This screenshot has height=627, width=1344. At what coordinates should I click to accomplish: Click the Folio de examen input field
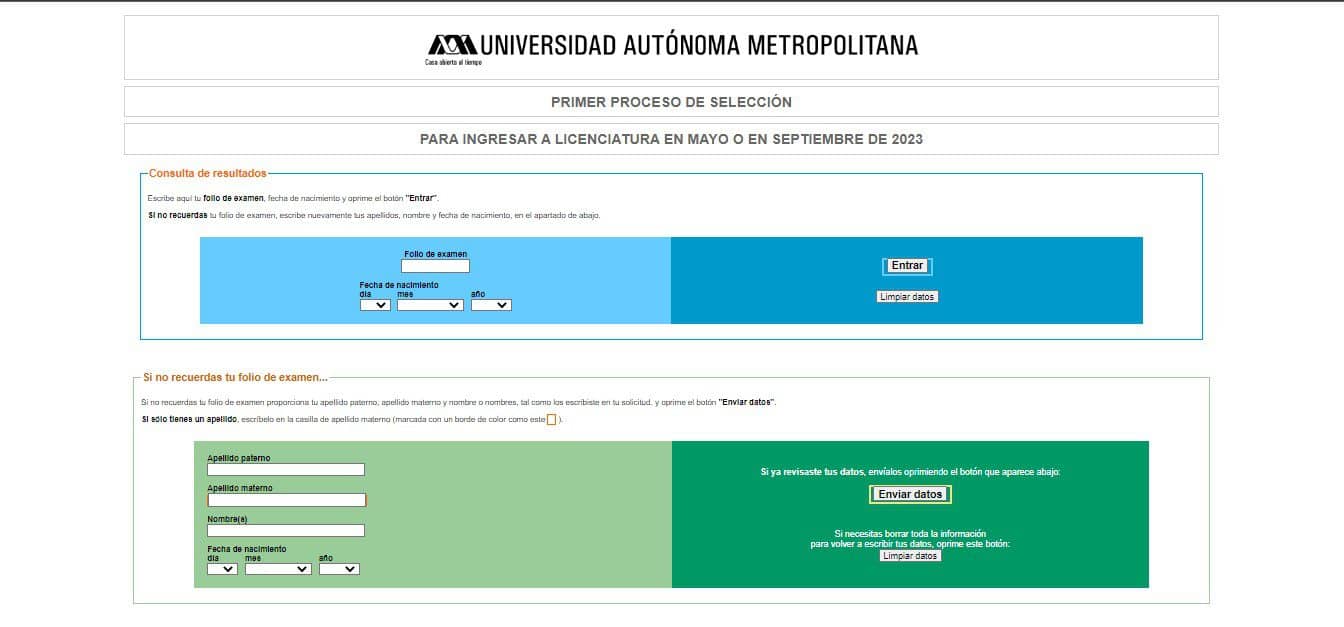[x=435, y=266]
